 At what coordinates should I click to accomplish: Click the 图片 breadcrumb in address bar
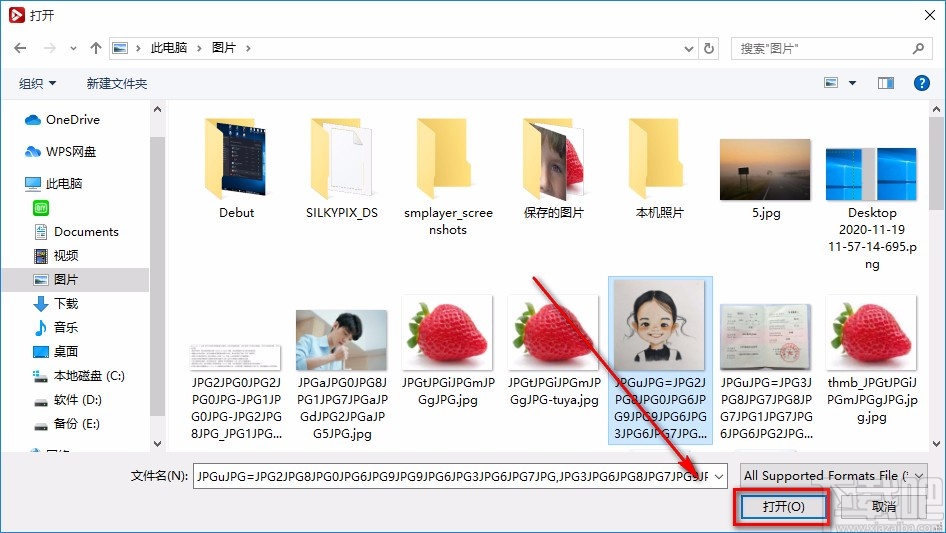point(224,48)
